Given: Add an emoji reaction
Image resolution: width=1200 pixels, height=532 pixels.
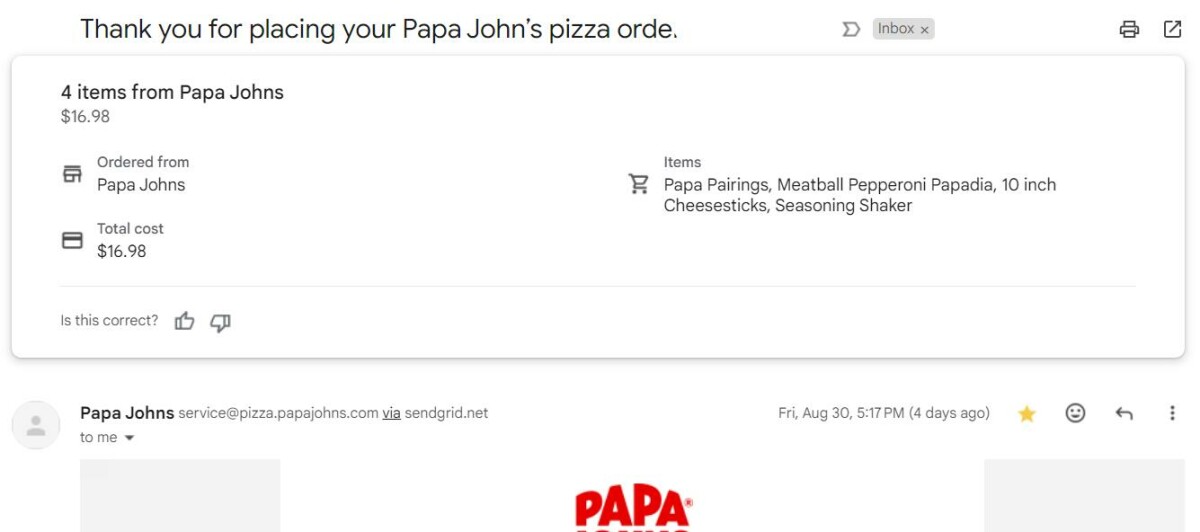Looking at the screenshot, I should pos(1075,413).
